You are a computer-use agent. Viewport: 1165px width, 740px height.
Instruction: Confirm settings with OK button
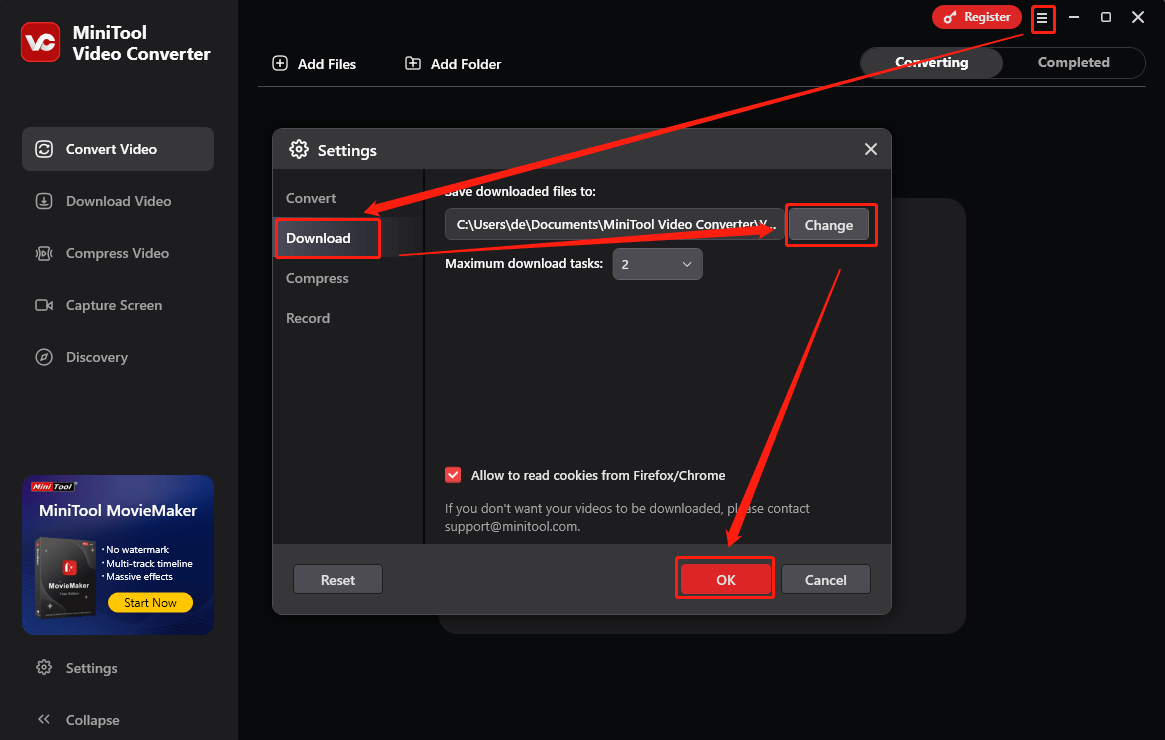(725, 580)
